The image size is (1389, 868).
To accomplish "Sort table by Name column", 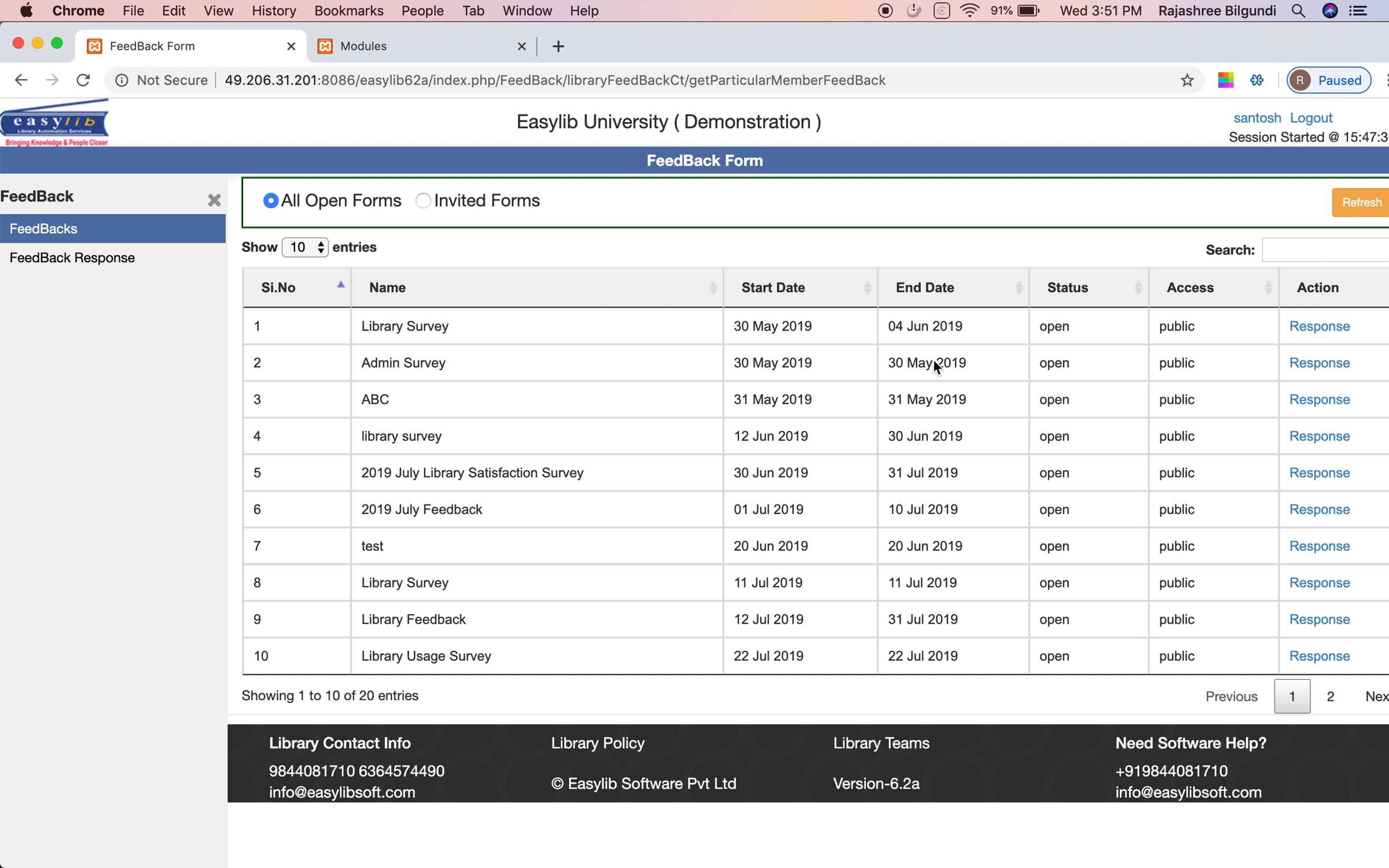I will click(x=537, y=288).
